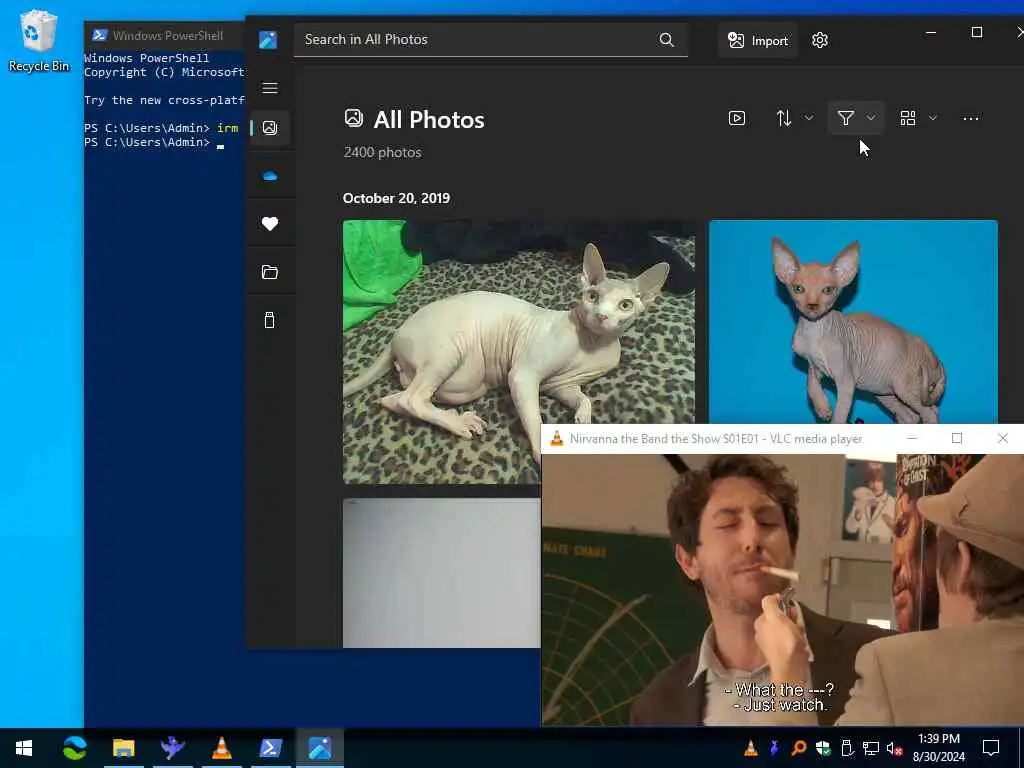Switch to PowerShell from taskbar
Screen dimensions: 1024x768
click(270, 748)
